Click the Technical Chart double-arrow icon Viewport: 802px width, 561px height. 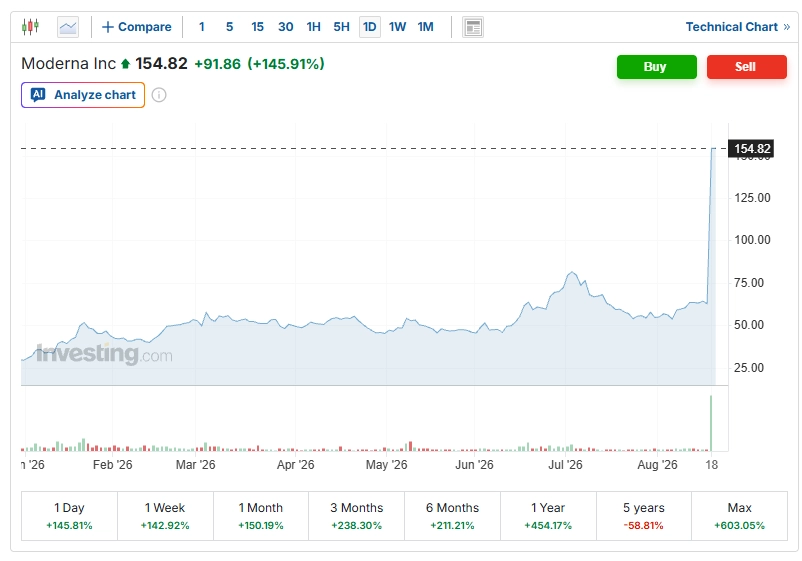pyautogui.click(x=787, y=27)
